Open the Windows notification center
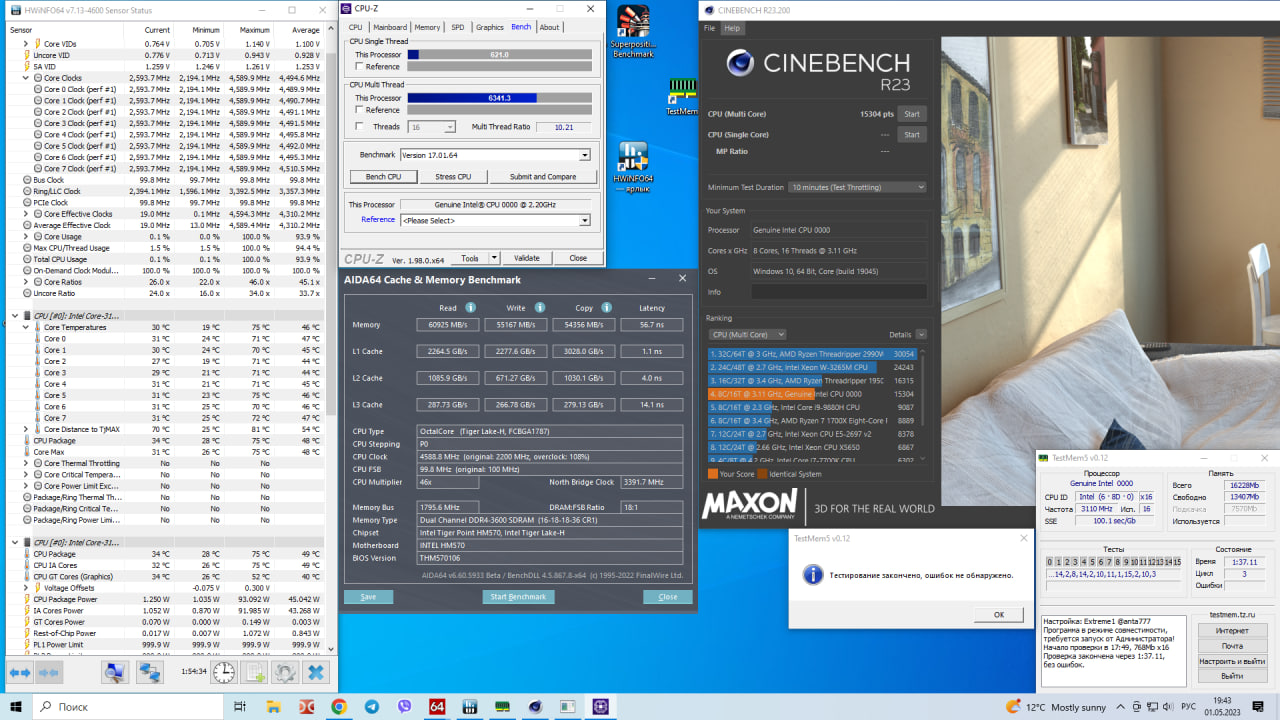This screenshot has height=720, width=1280. click(x=1259, y=706)
